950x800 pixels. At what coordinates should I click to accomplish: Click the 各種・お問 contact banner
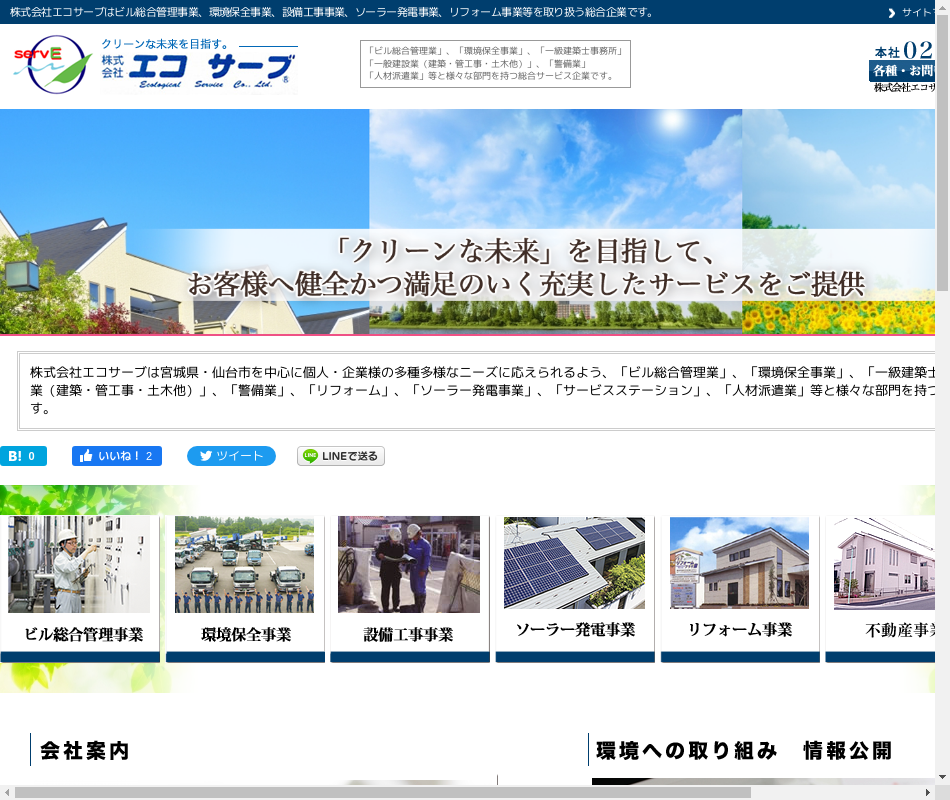[x=902, y=71]
